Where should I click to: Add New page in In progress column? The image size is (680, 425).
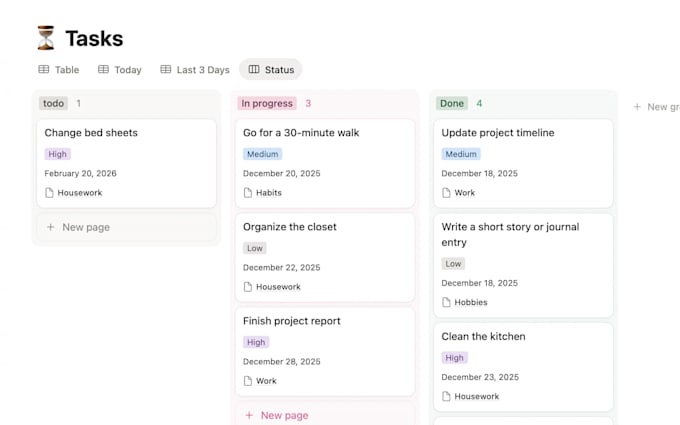click(x=325, y=415)
